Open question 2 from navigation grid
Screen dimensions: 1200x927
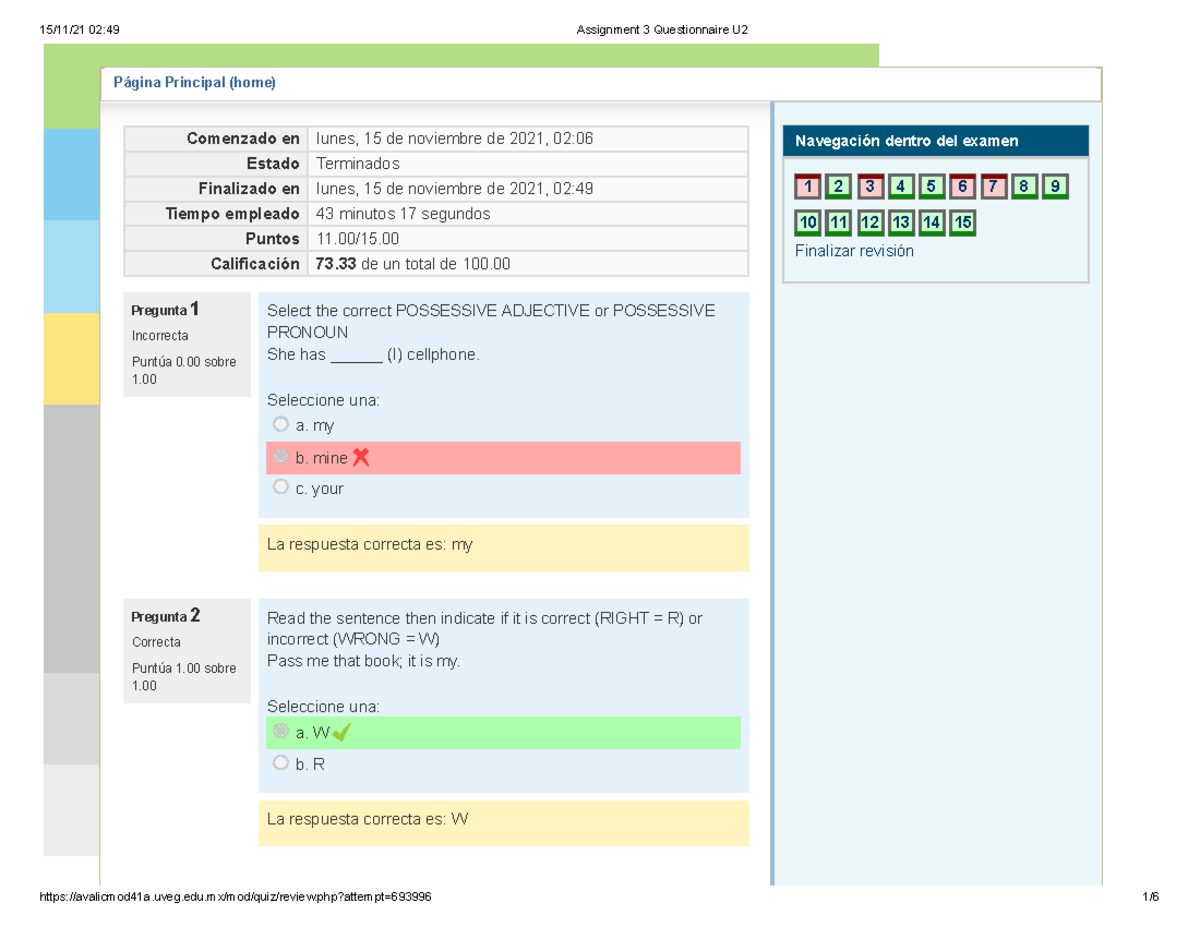pyautogui.click(x=839, y=186)
